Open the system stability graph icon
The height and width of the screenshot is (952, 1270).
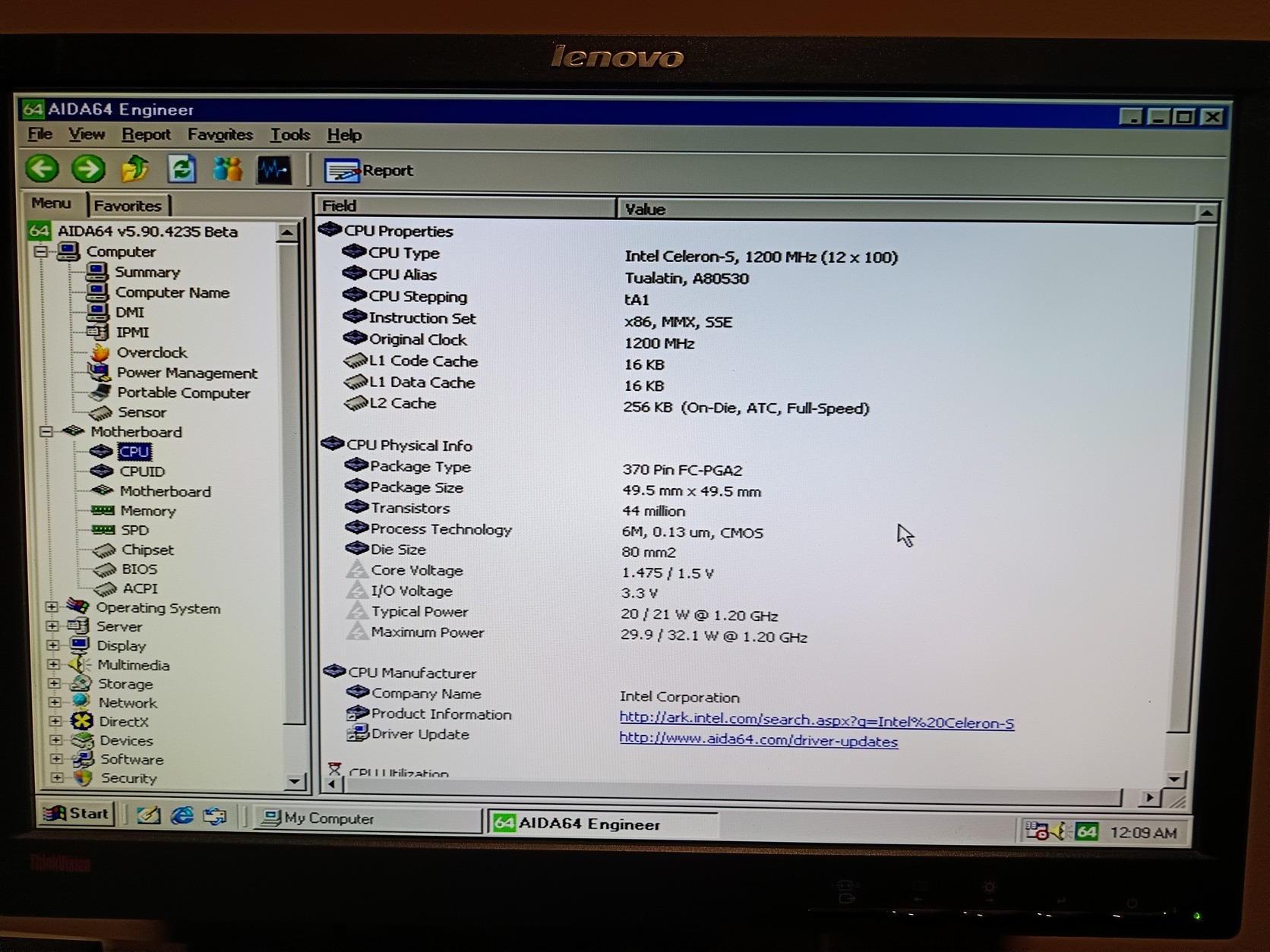pos(274,169)
